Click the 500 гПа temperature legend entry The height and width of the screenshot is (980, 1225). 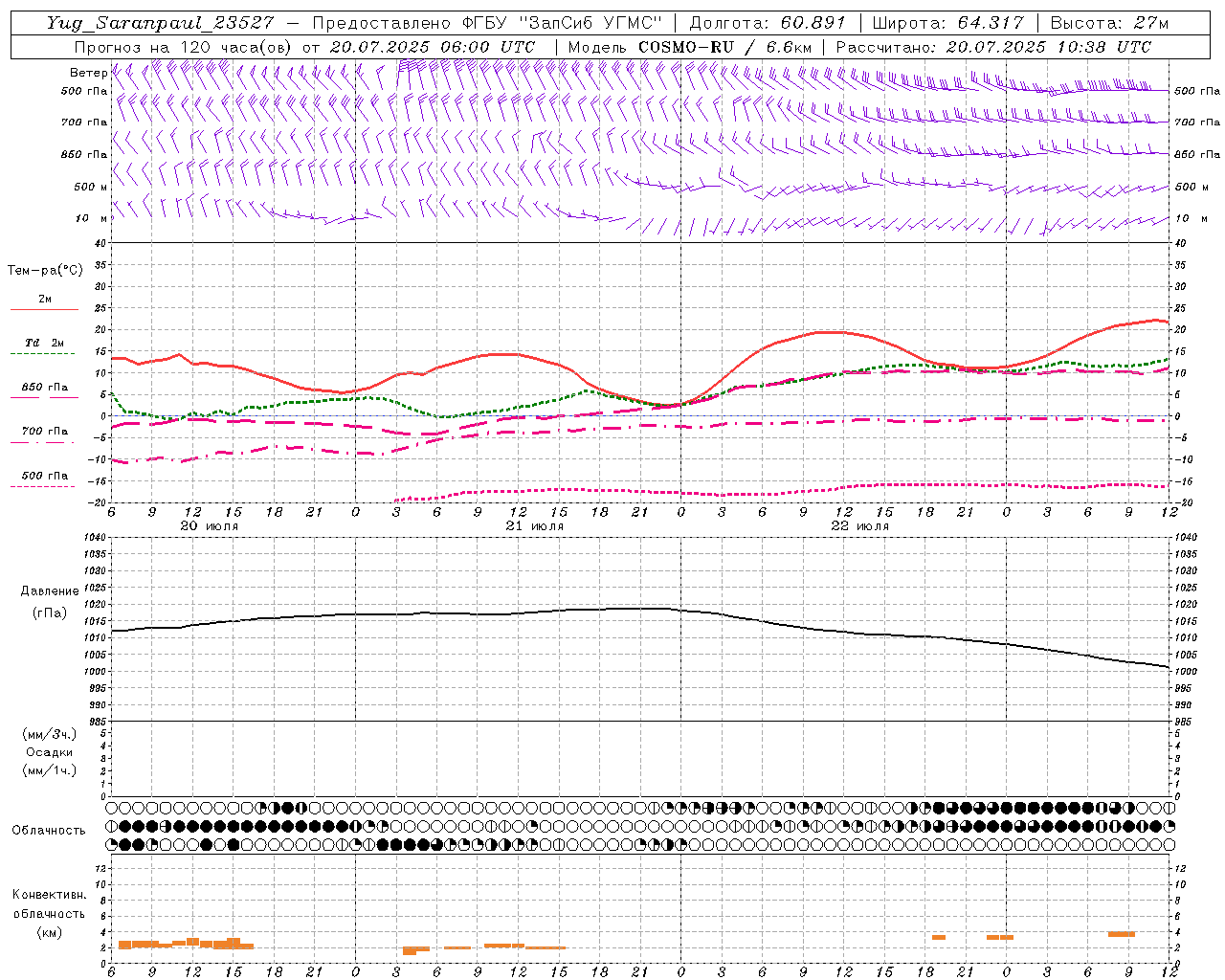click(44, 476)
